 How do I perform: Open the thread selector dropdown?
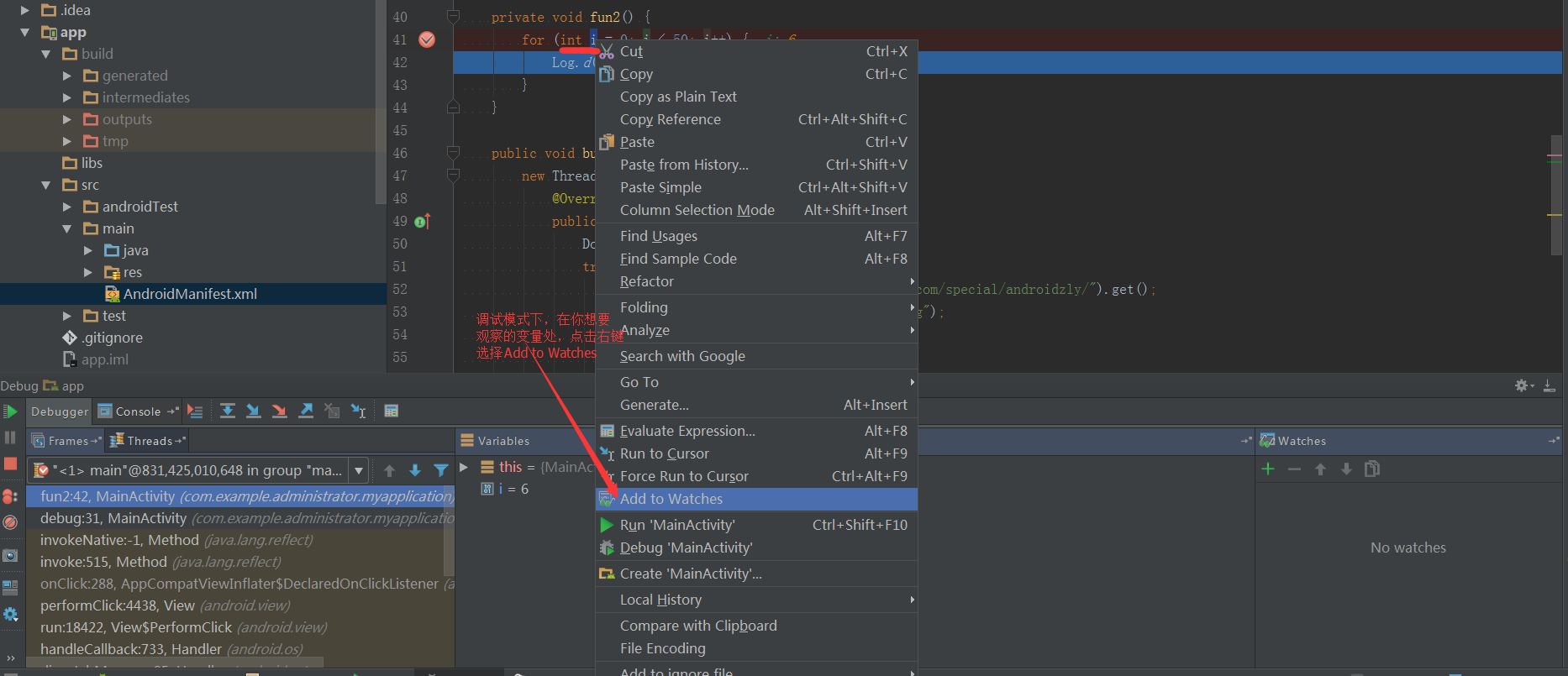[359, 470]
